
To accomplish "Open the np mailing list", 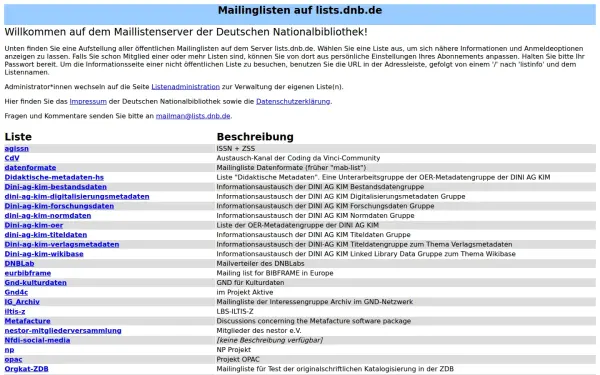I will click(9, 350).
